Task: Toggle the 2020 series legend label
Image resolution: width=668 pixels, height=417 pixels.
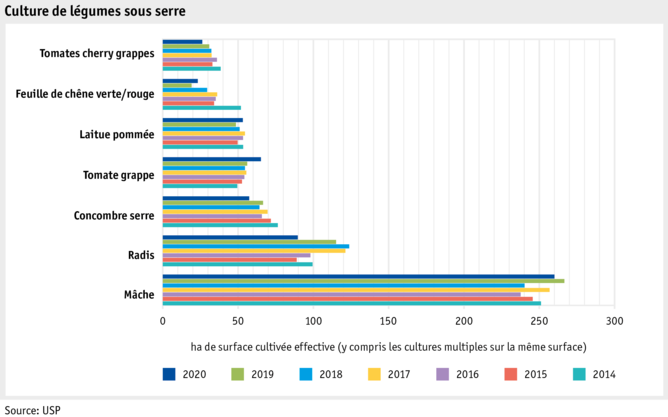Action: pos(197,375)
